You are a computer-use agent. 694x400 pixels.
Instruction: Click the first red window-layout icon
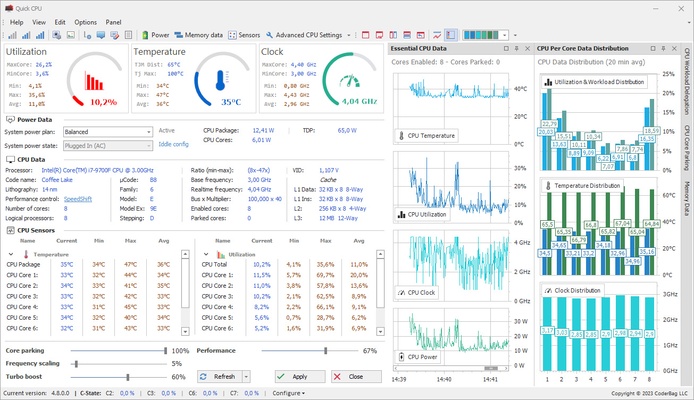click(x=366, y=35)
